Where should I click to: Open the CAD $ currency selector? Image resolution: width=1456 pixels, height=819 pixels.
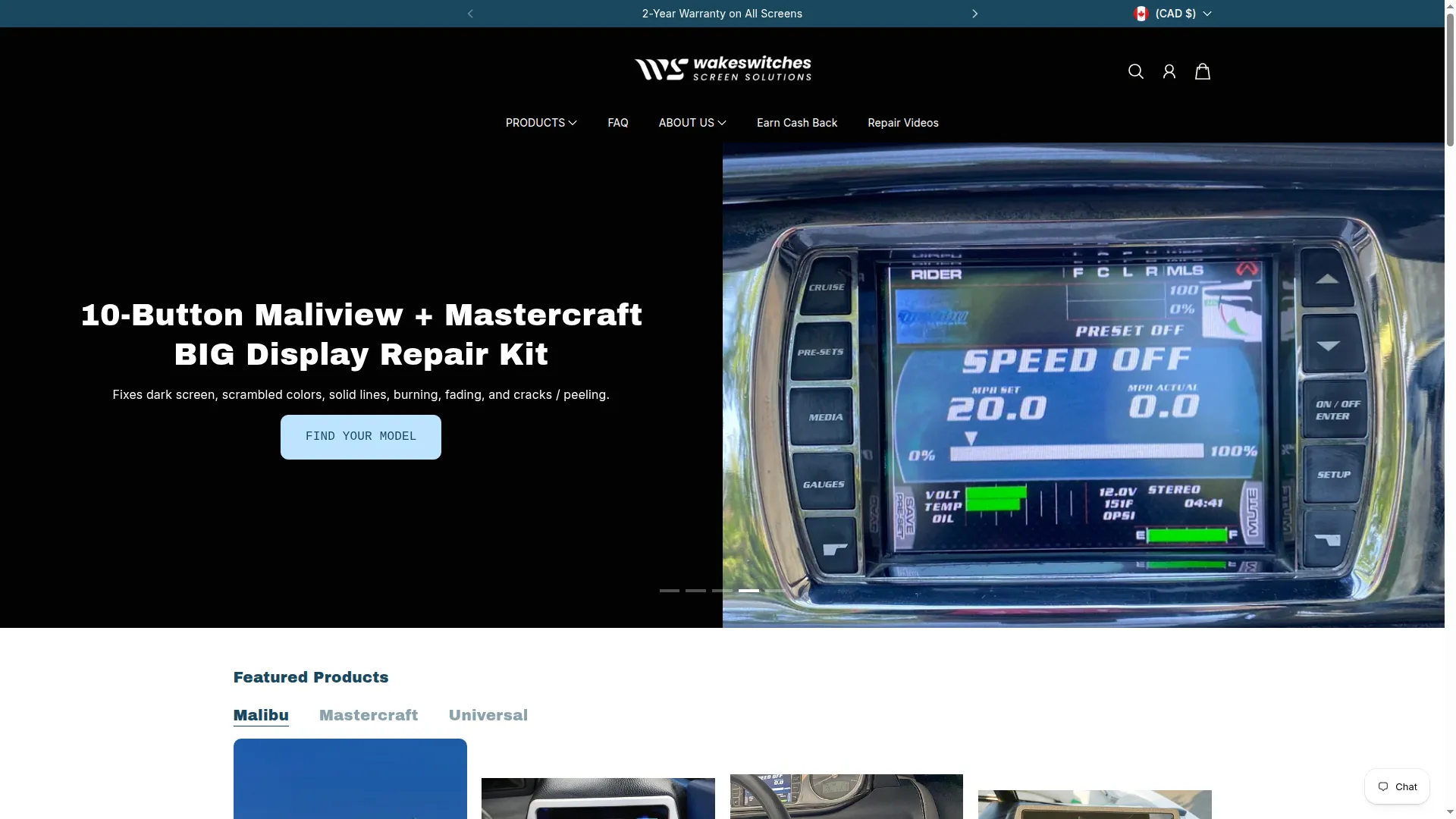click(x=1172, y=14)
